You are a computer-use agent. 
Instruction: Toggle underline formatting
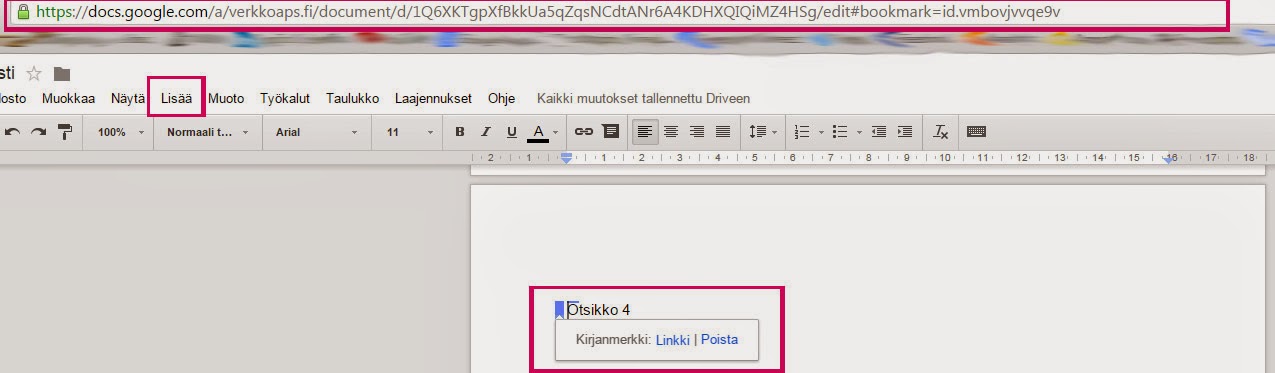pos(512,132)
